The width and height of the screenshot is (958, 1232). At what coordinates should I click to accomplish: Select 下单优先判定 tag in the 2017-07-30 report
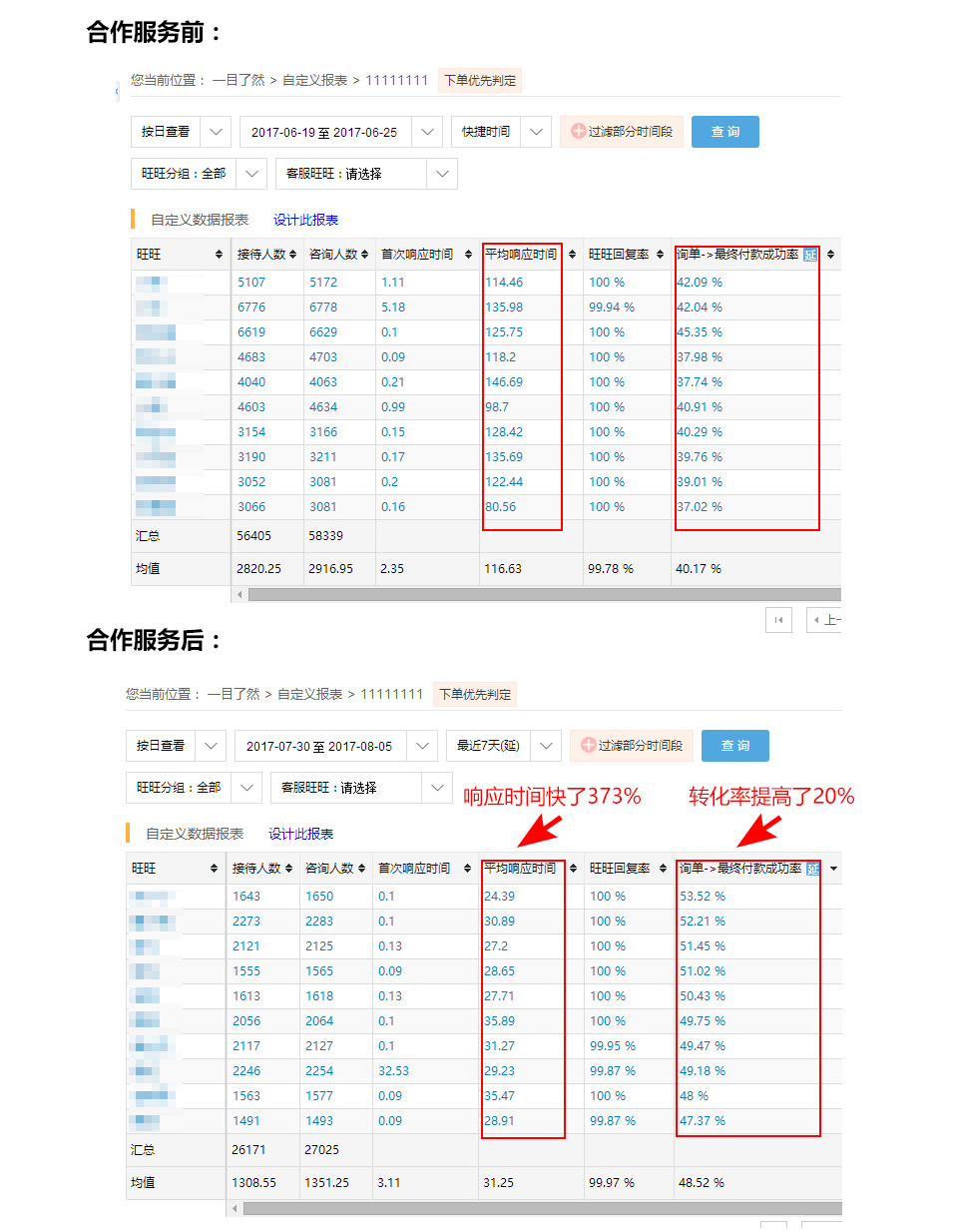(x=475, y=694)
